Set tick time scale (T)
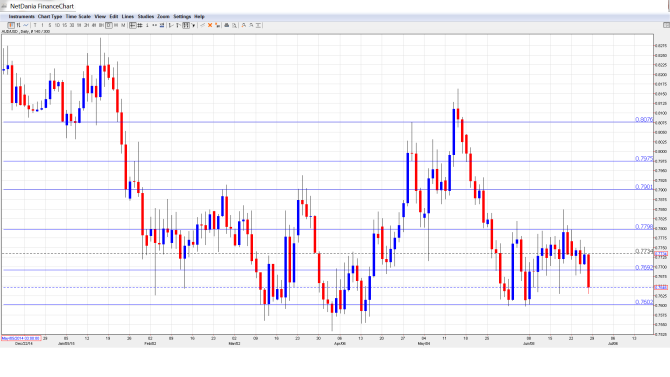Image resolution: width=670 pixels, height=377 pixels. pyautogui.click(x=35, y=26)
